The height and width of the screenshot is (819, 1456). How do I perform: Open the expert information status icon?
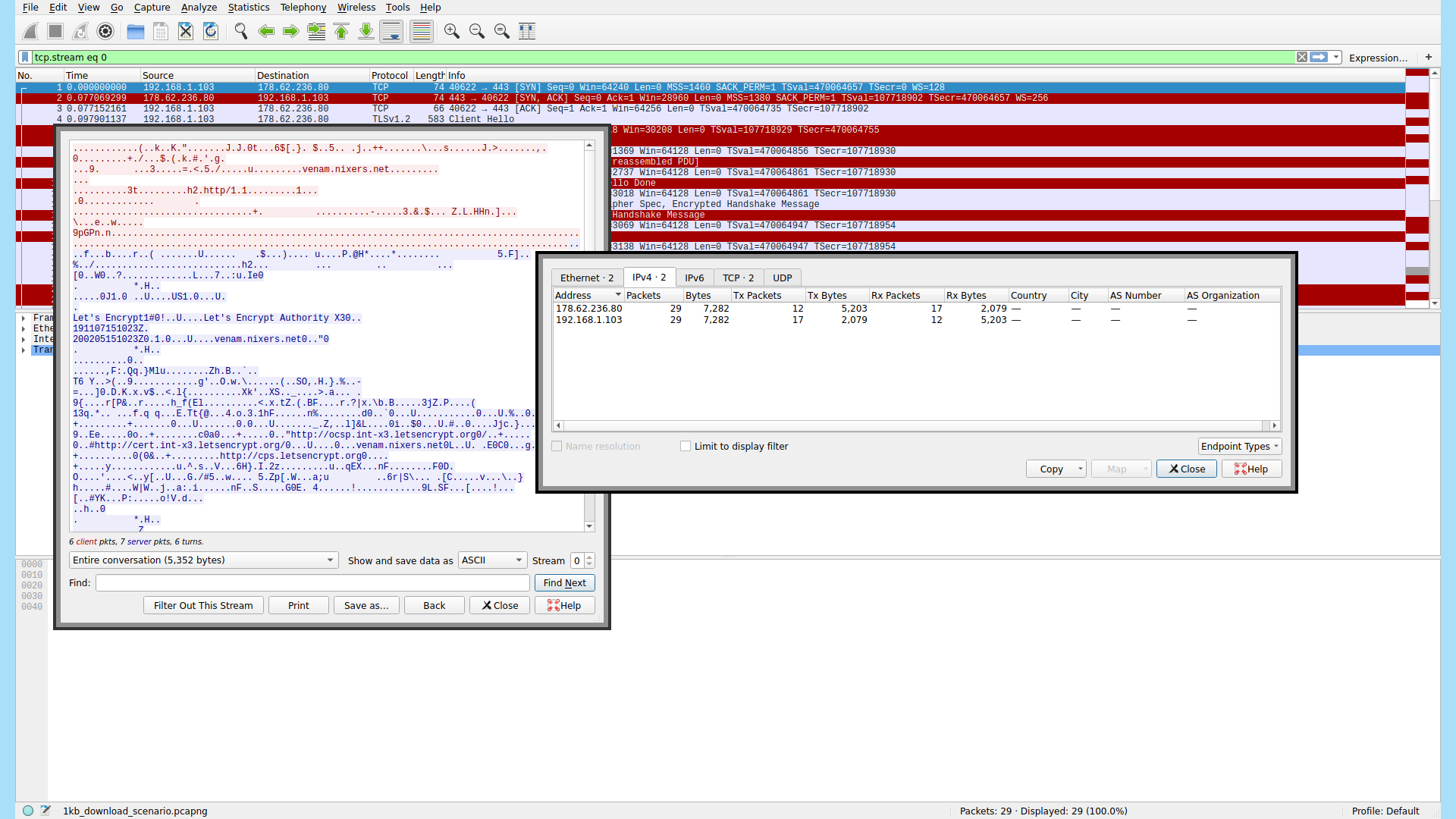pos(28,811)
